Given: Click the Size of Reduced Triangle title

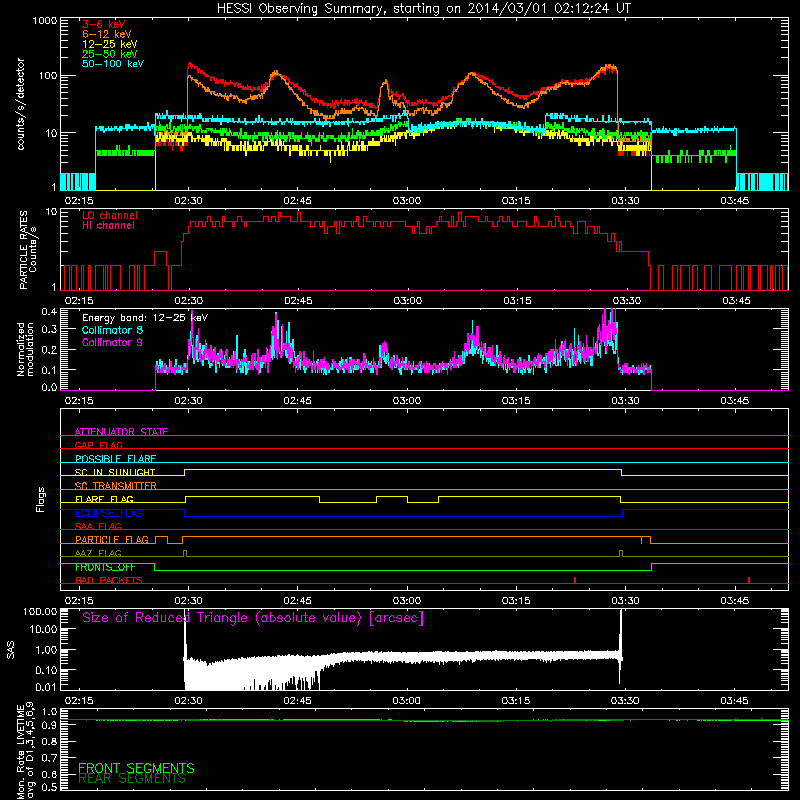Looking at the screenshot, I should pyautogui.click(x=253, y=618).
